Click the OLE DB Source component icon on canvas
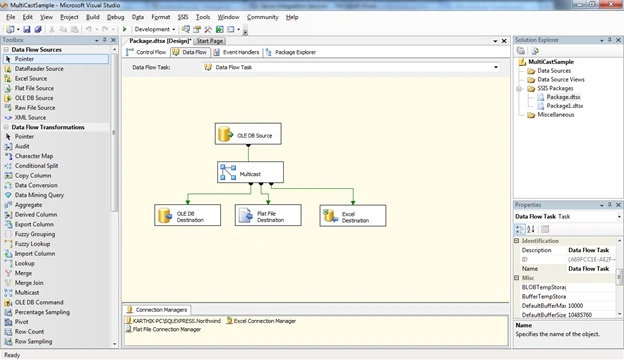The height and width of the screenshot is (360, 624). coord(225,134)
